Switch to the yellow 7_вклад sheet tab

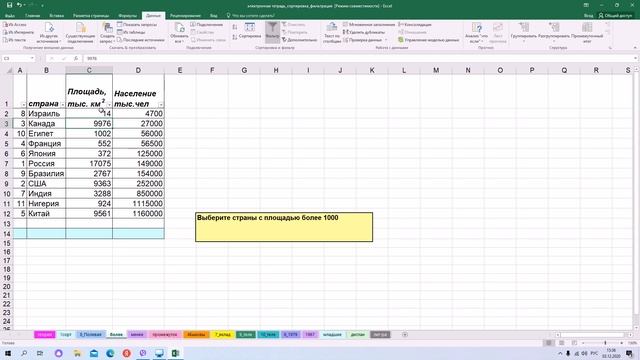223,335
